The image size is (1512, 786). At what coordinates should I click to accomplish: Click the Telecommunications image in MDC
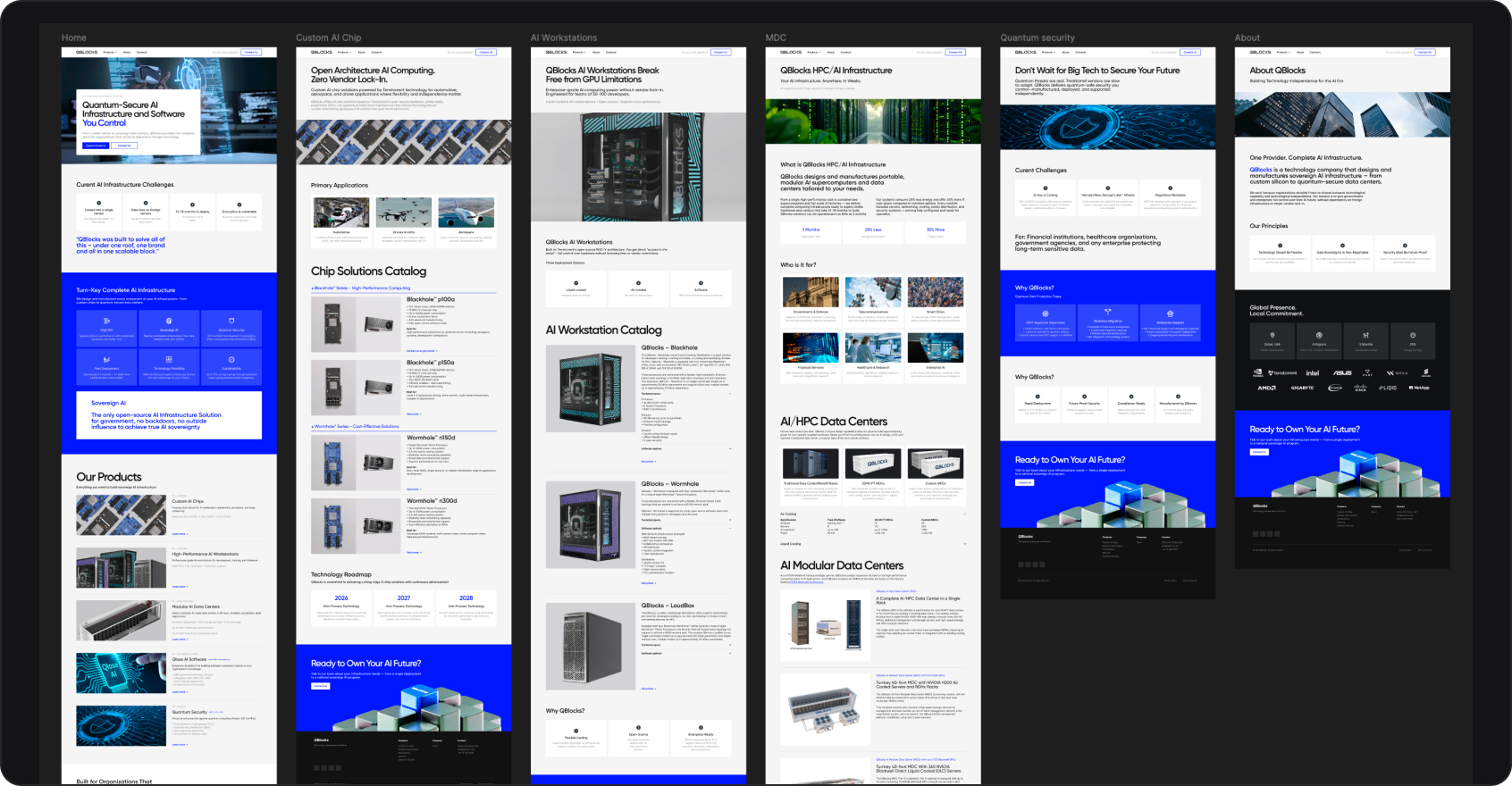(x=873, y=292)
